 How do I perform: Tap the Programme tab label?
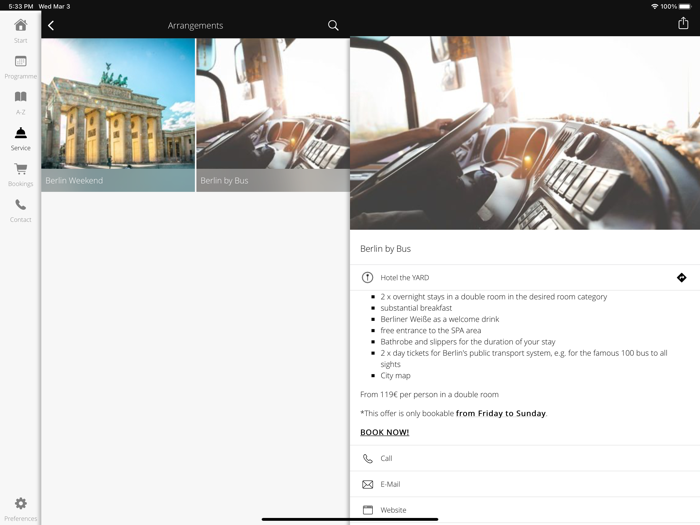tap(21, 76)
